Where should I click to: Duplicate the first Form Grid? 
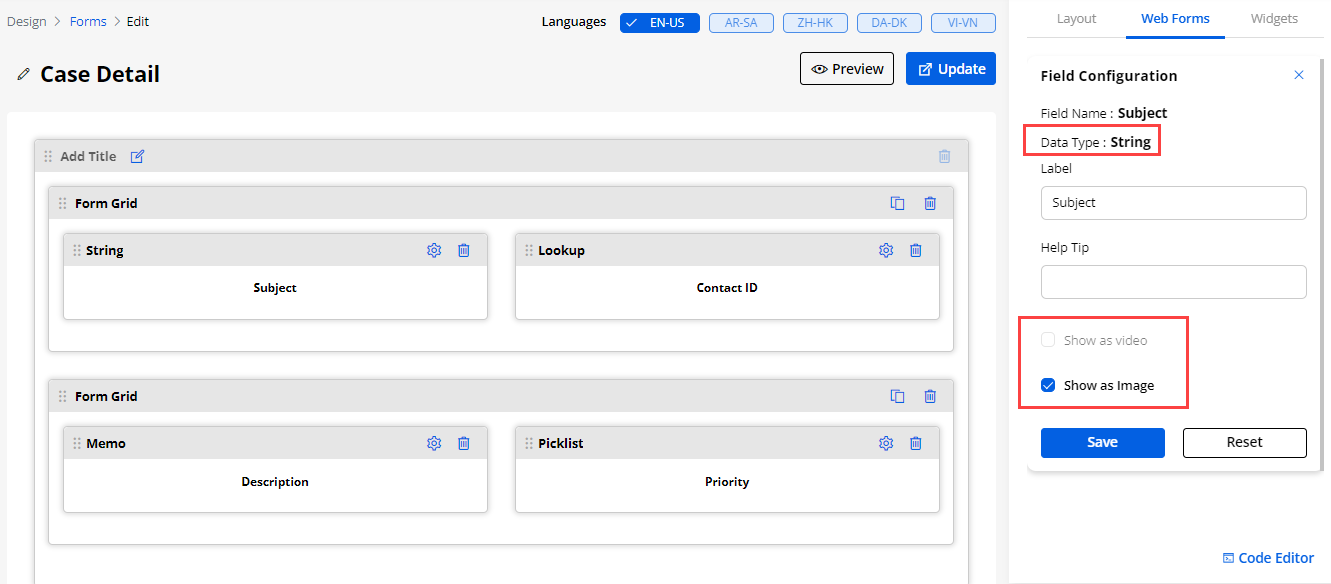tap(897, 203)
